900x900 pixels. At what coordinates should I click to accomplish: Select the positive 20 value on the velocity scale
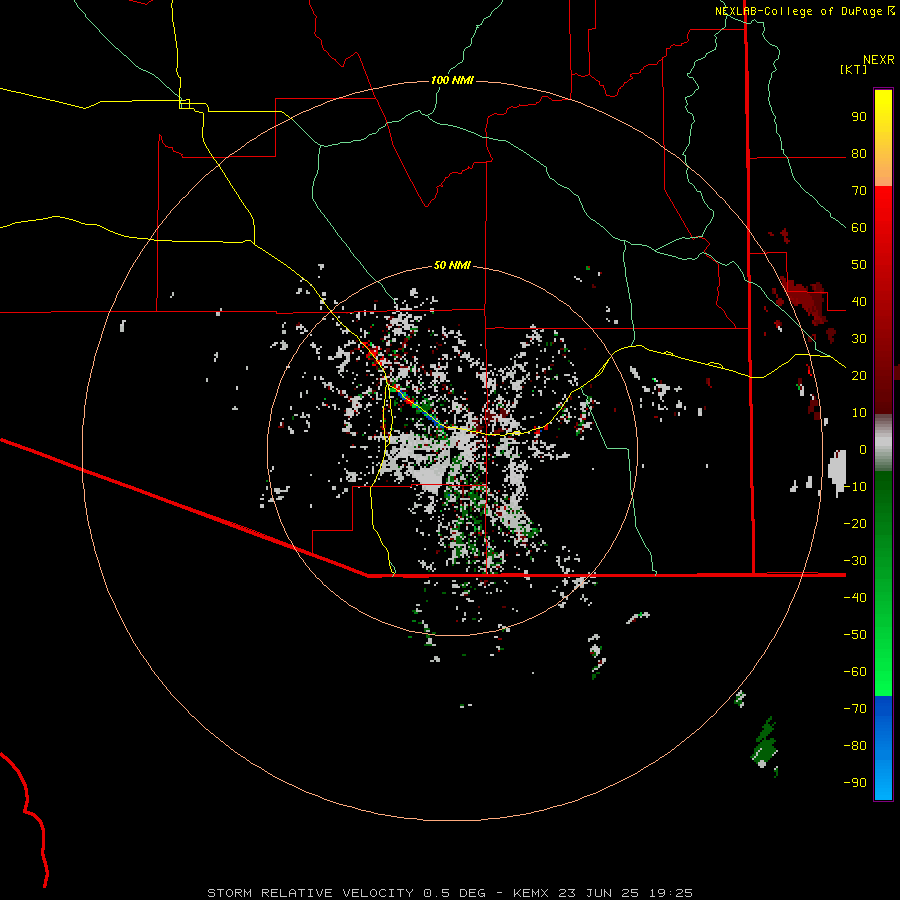859,376
